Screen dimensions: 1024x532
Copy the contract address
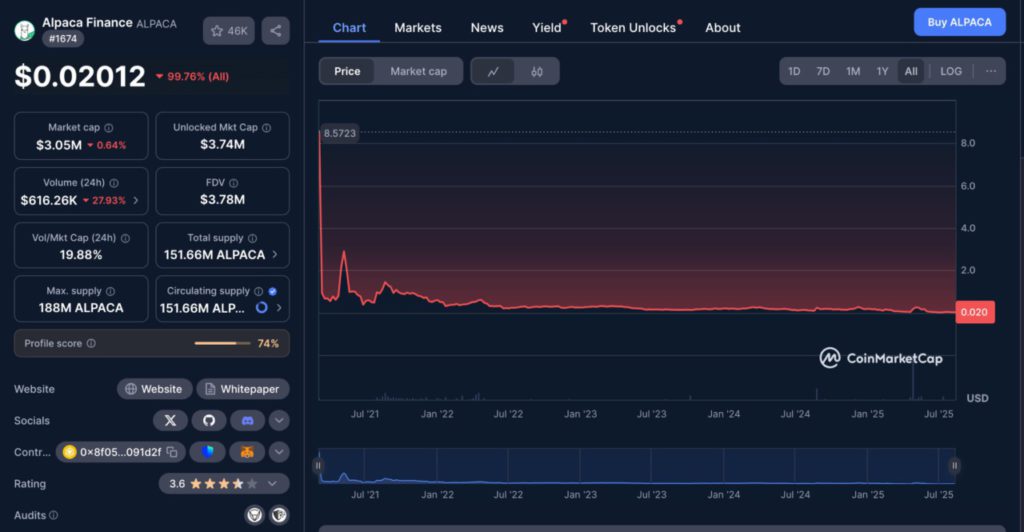click(172, 452)
